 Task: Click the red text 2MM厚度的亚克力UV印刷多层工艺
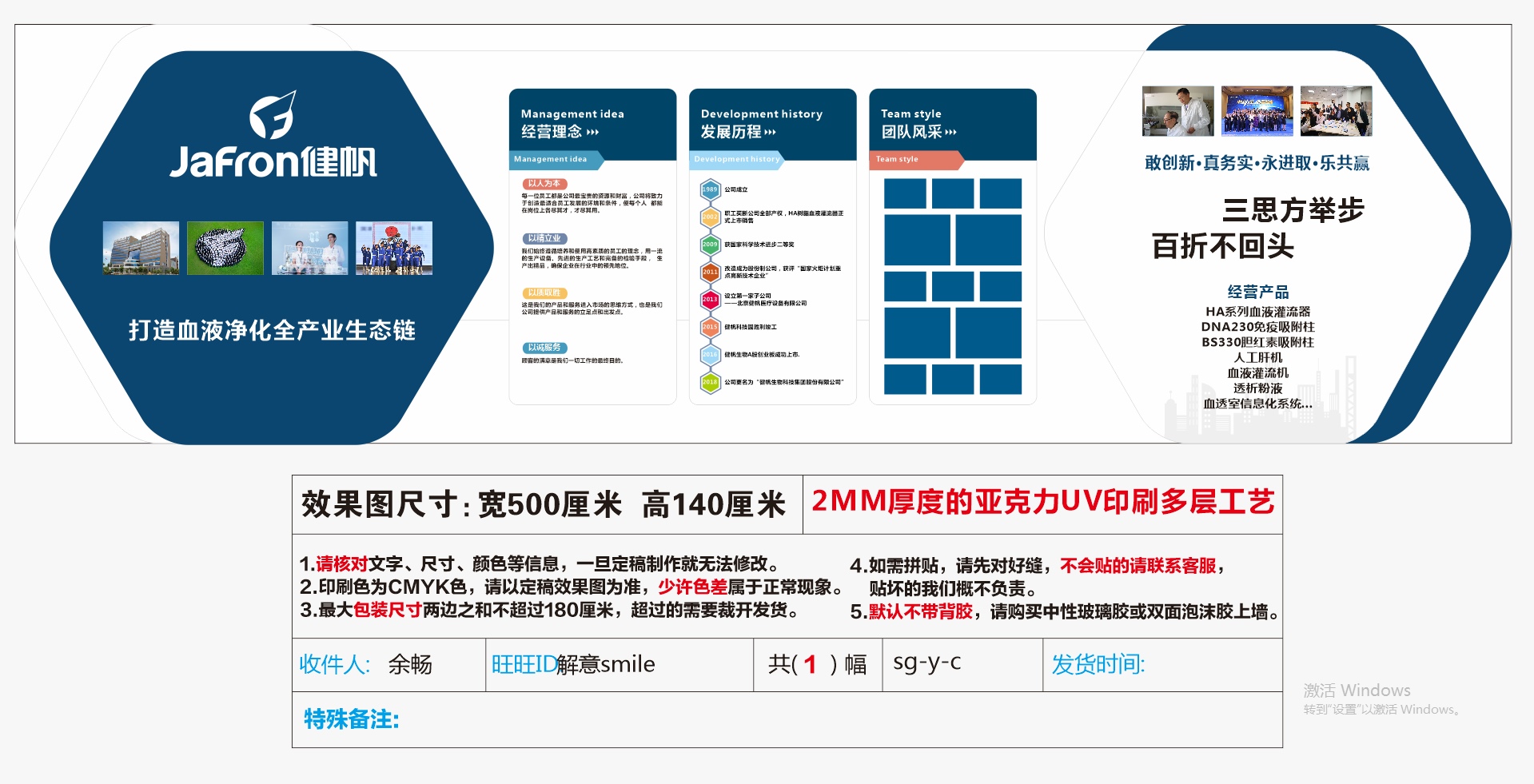point(1043,502)
